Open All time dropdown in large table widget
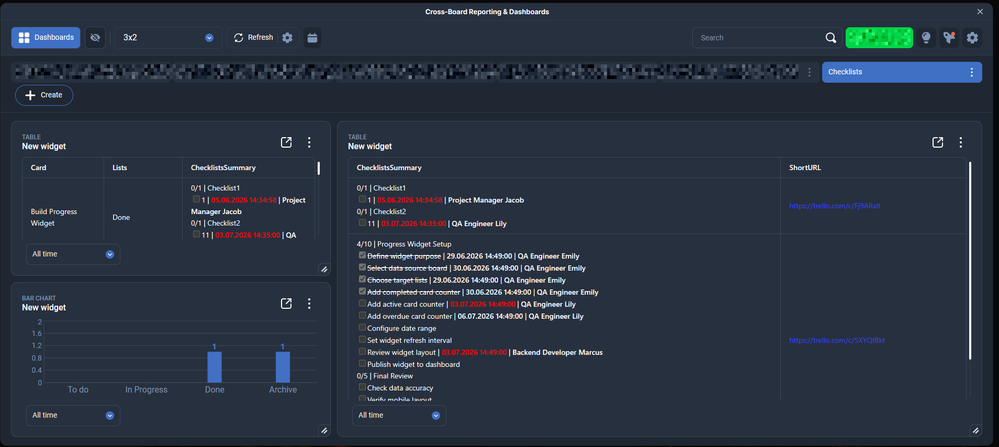The image size is (999, 447). [399, 415]
